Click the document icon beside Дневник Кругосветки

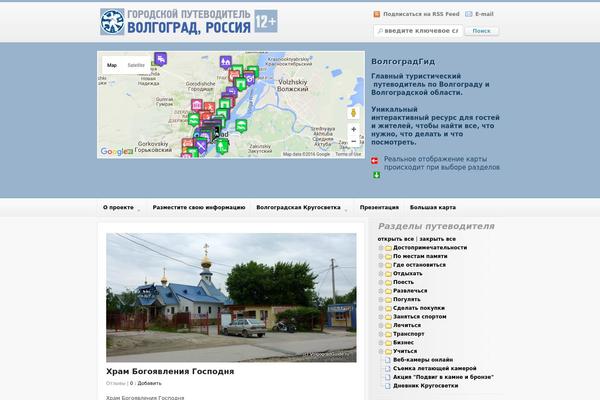click(388, 386)
